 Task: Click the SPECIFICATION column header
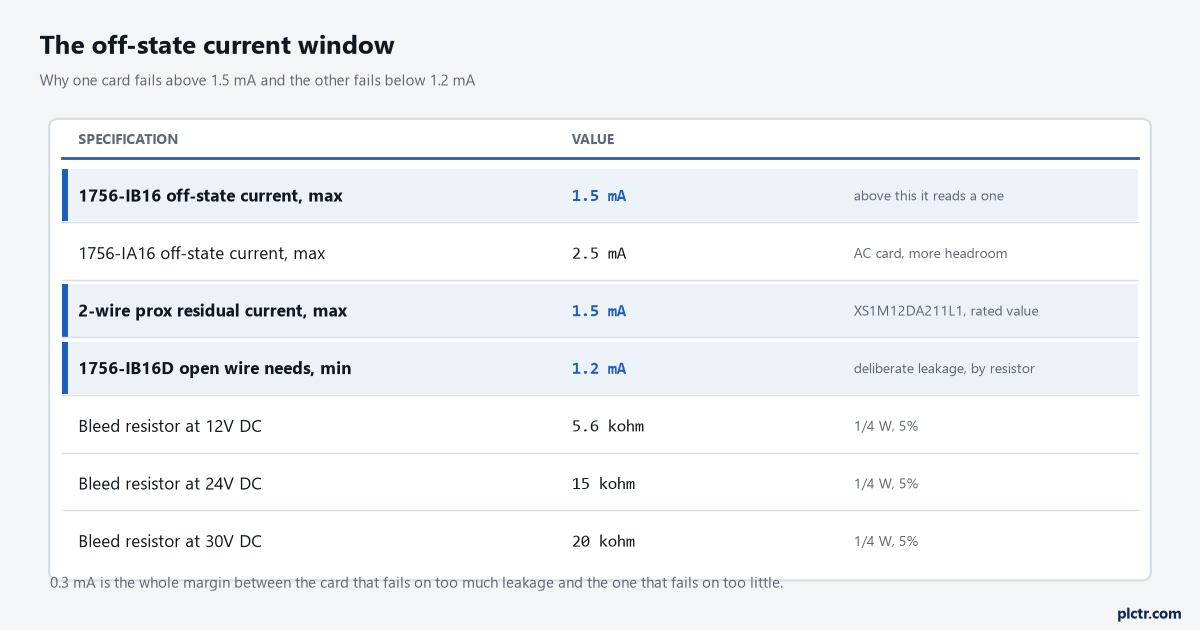pyautogui.click(x=128, y=139)
